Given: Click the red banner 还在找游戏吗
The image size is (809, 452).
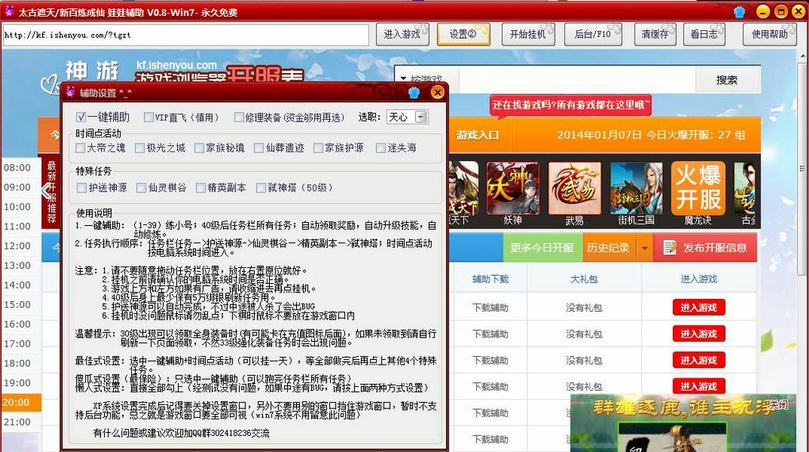Looking at the screenshot, I should [570, 105].
